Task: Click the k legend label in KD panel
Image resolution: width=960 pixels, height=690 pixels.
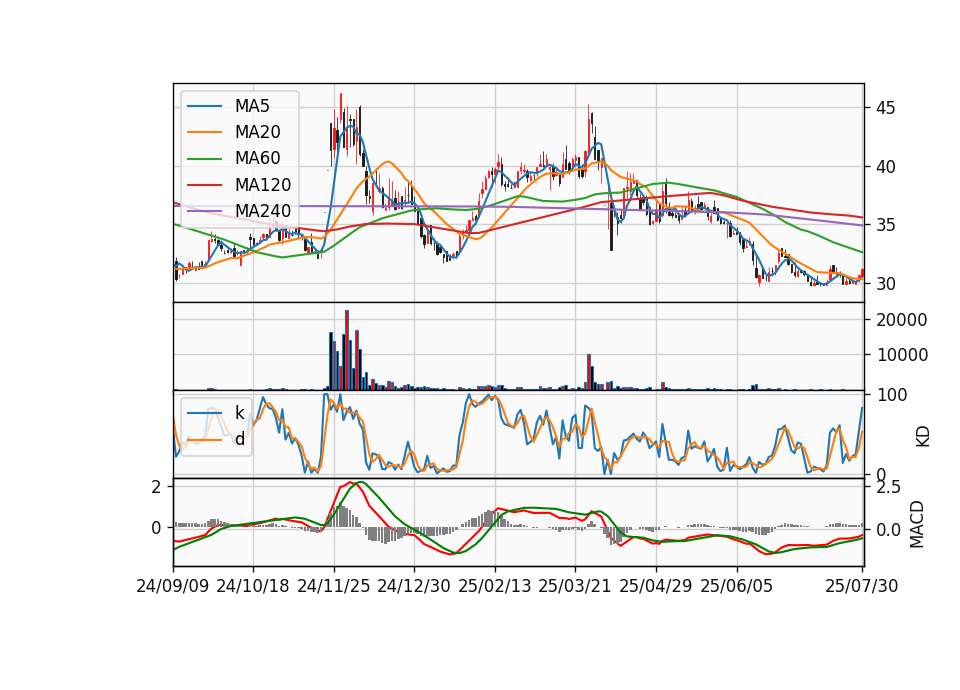Action: [x=239, y=413]
